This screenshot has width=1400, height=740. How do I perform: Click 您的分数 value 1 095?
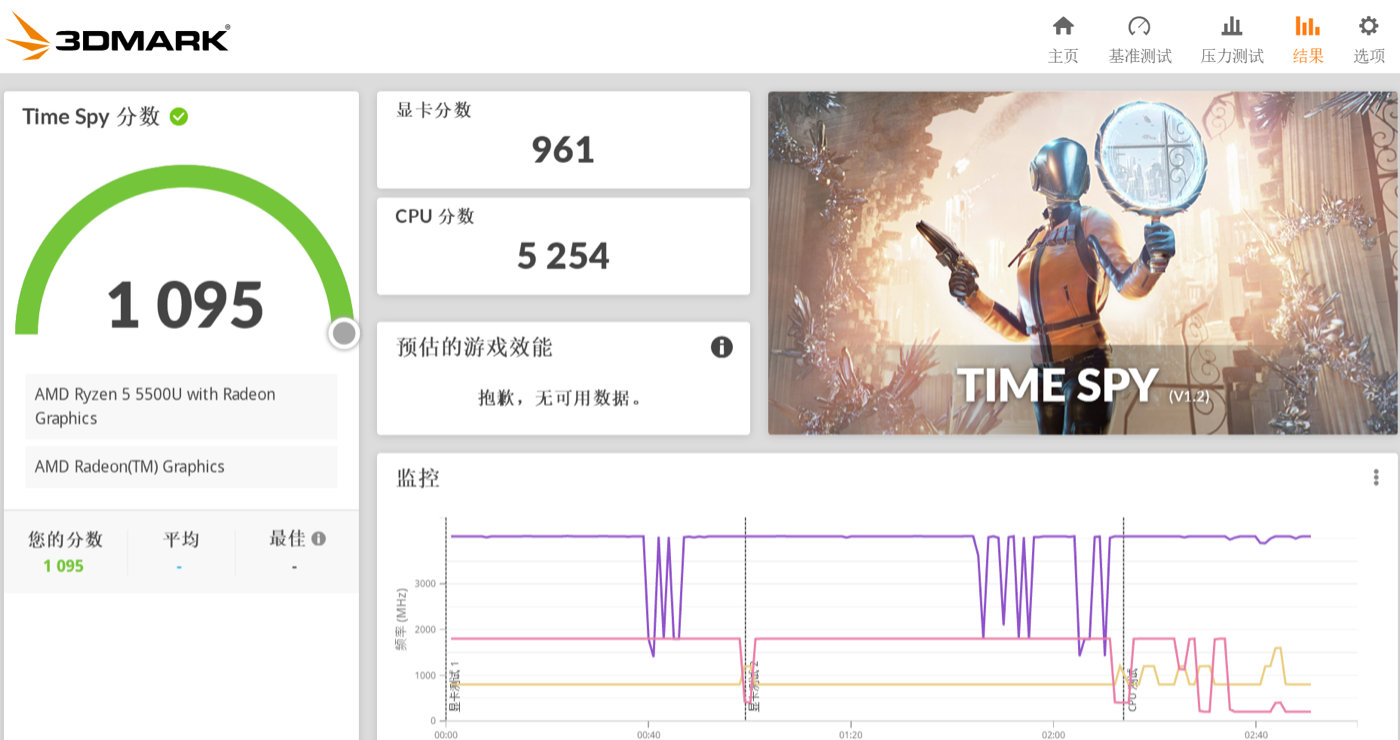pos(64,566)
